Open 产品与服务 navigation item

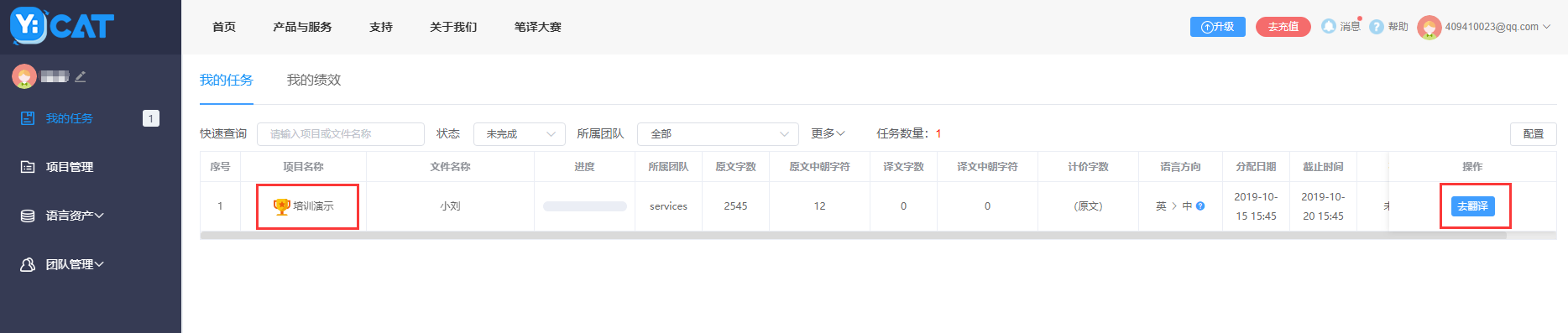point(302,27)
